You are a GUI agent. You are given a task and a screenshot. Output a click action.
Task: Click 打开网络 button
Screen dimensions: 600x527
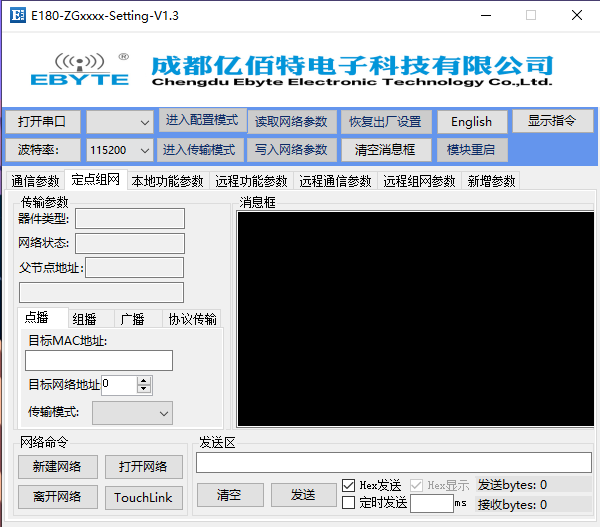coord(144,467)
